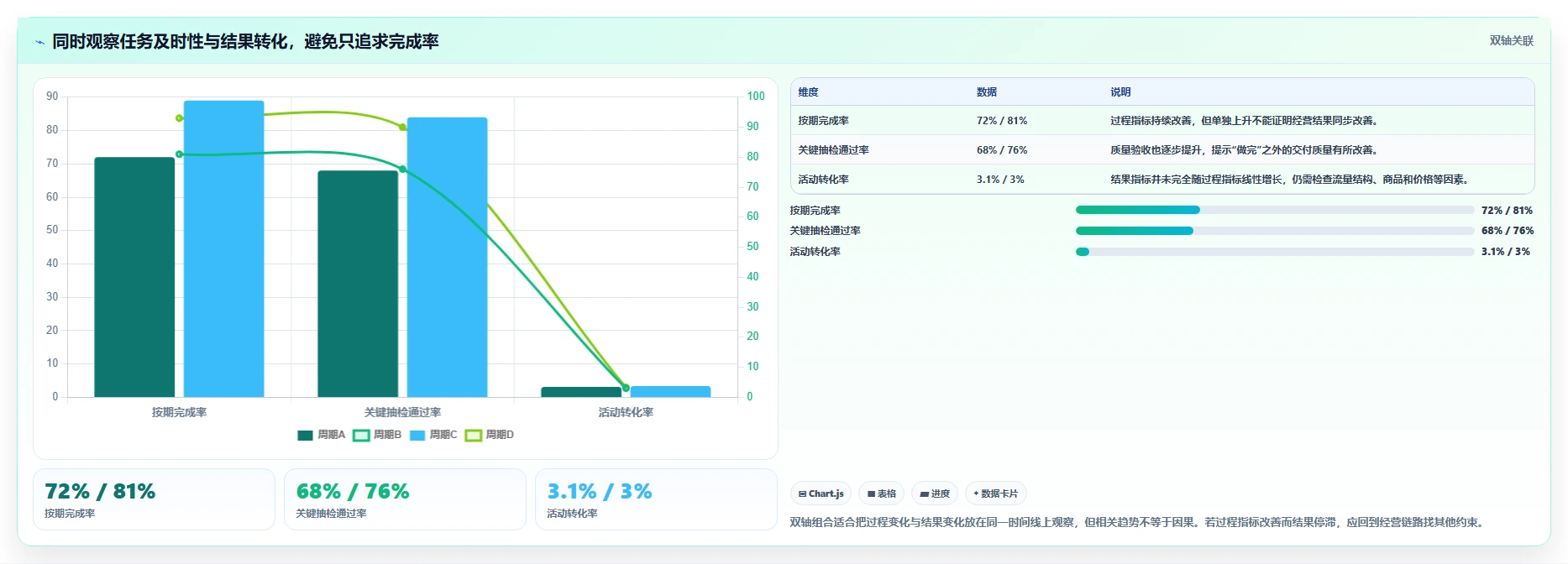Click the 双轴关联 label in the header

pyautogui.click(x=1511, y=40)
